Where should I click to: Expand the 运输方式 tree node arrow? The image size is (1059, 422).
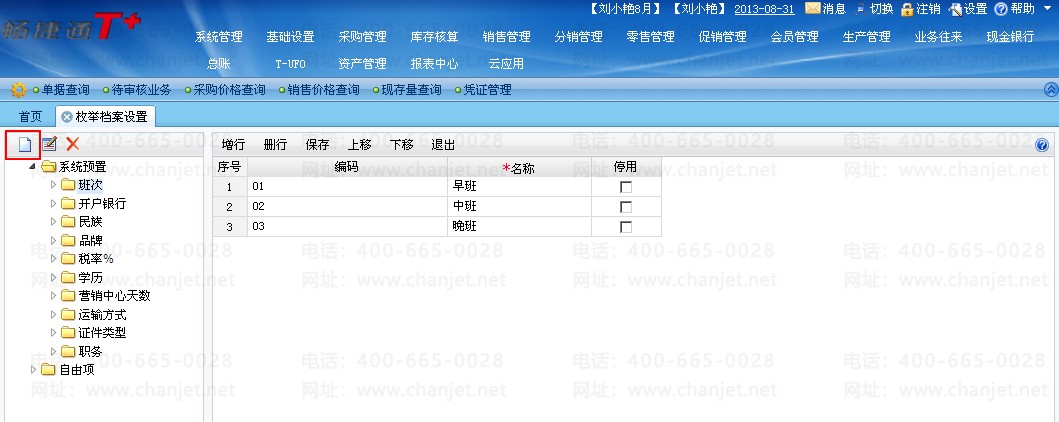pyautogui.click(x=54, y=315)
